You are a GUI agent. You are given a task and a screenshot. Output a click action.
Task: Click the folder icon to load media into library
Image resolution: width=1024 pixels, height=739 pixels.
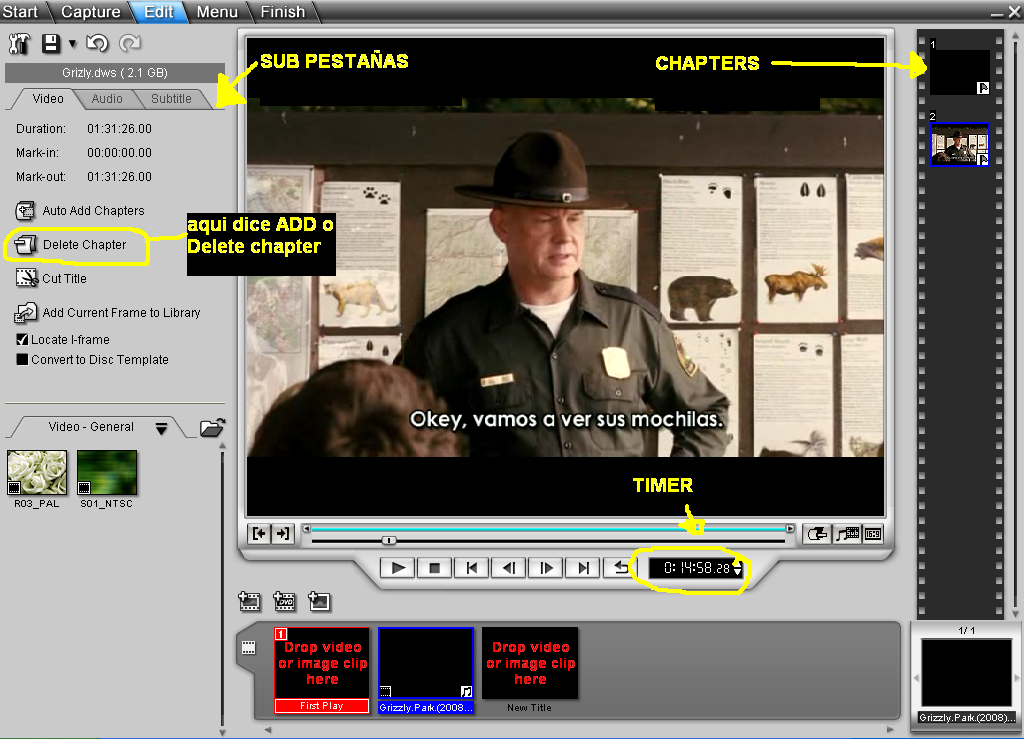click(x=212, y=428)
